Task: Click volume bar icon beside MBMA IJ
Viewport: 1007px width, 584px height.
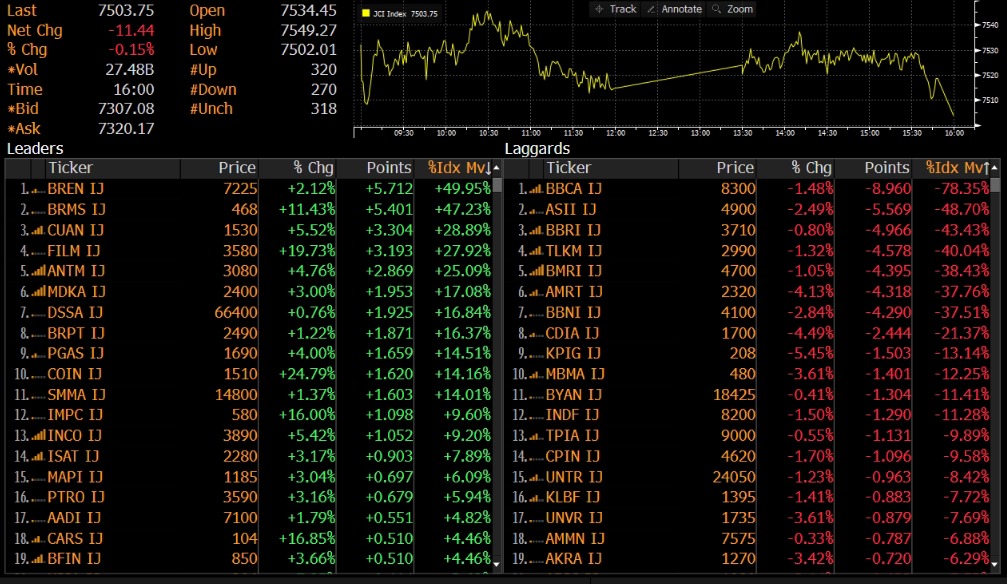Action: tap(536, 375)
